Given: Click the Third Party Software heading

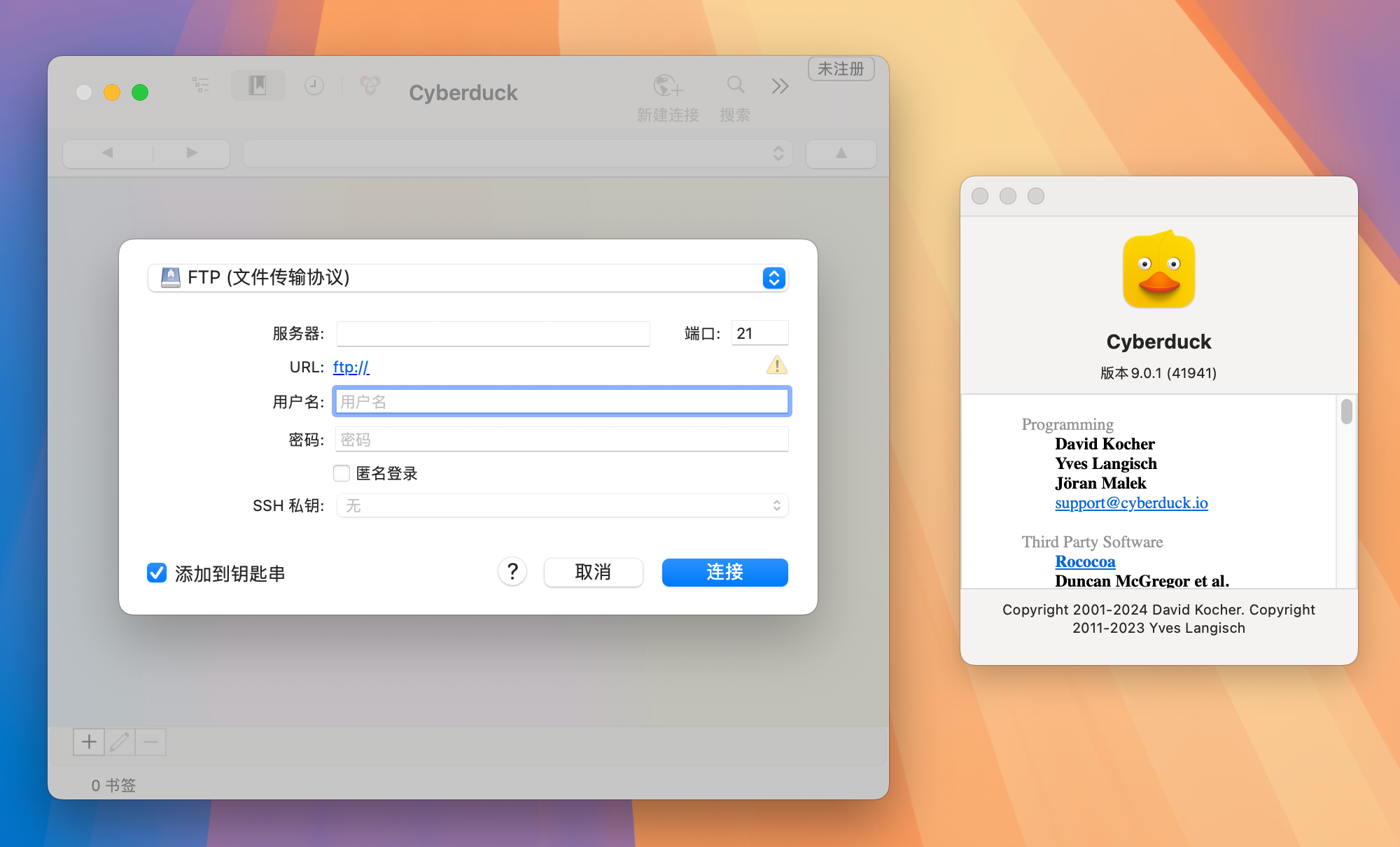Looking at the screenshot, I should 1092,542.
